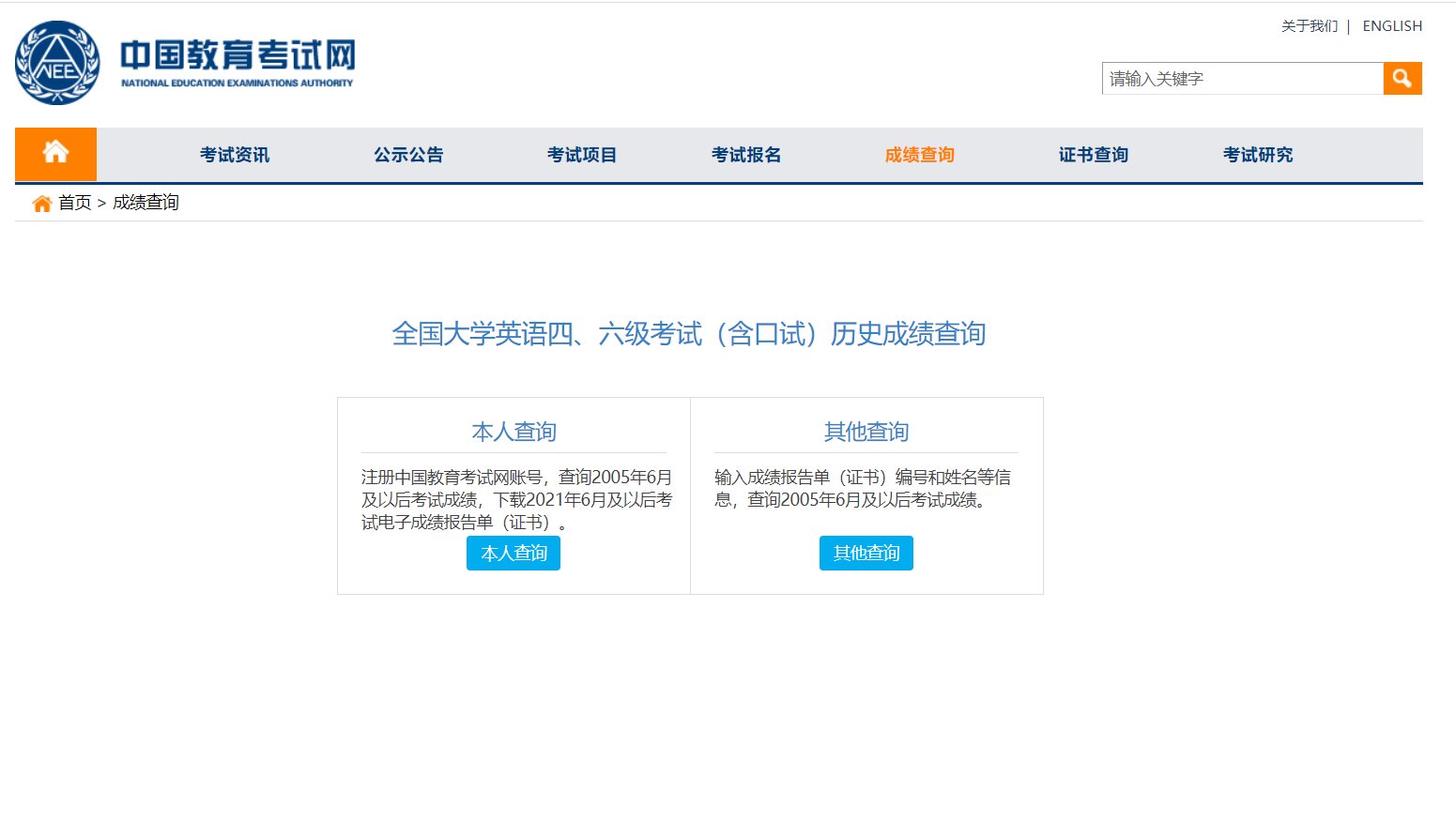This screenshot has height=836, width=1456.
Task: Select the 考试项目 navigation tab
Action: click(583, 155)
